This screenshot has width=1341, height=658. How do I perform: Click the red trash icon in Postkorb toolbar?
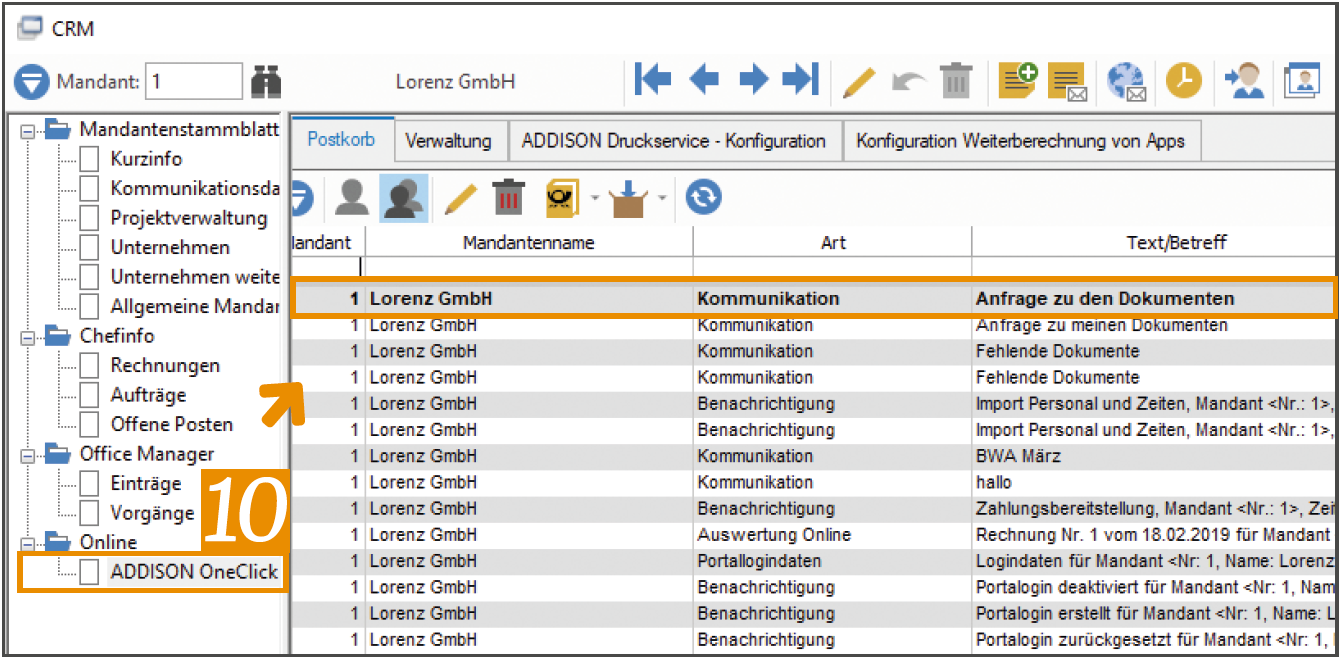click(509, 197)
